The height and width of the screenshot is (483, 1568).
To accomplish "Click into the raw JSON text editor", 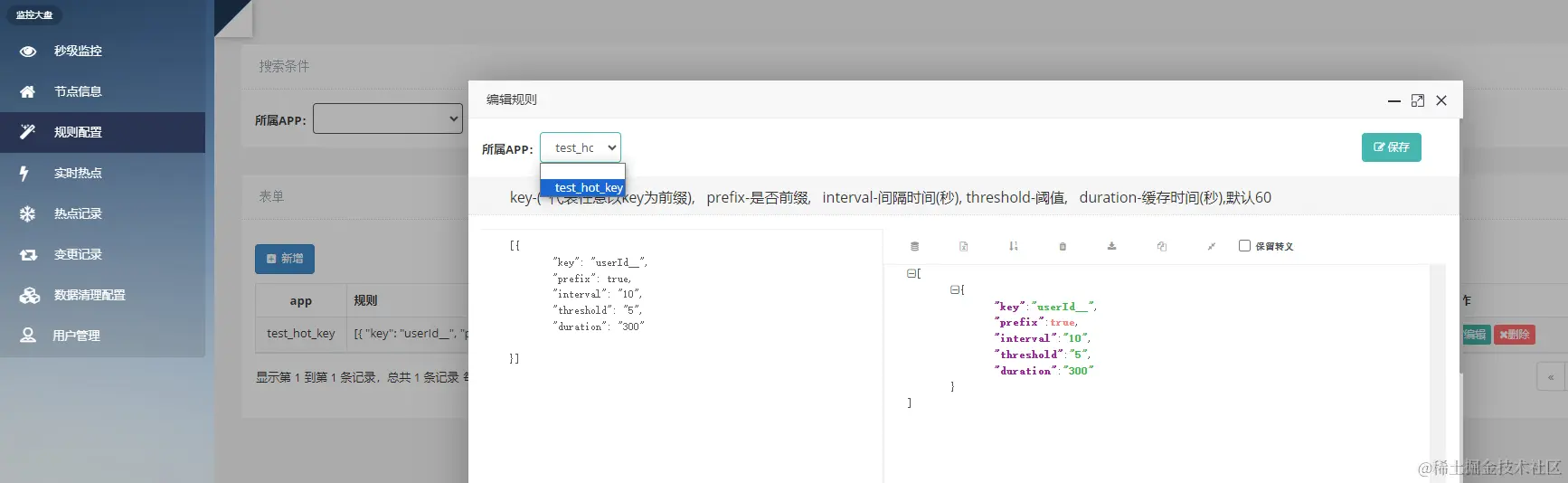I will coord(682,356).
